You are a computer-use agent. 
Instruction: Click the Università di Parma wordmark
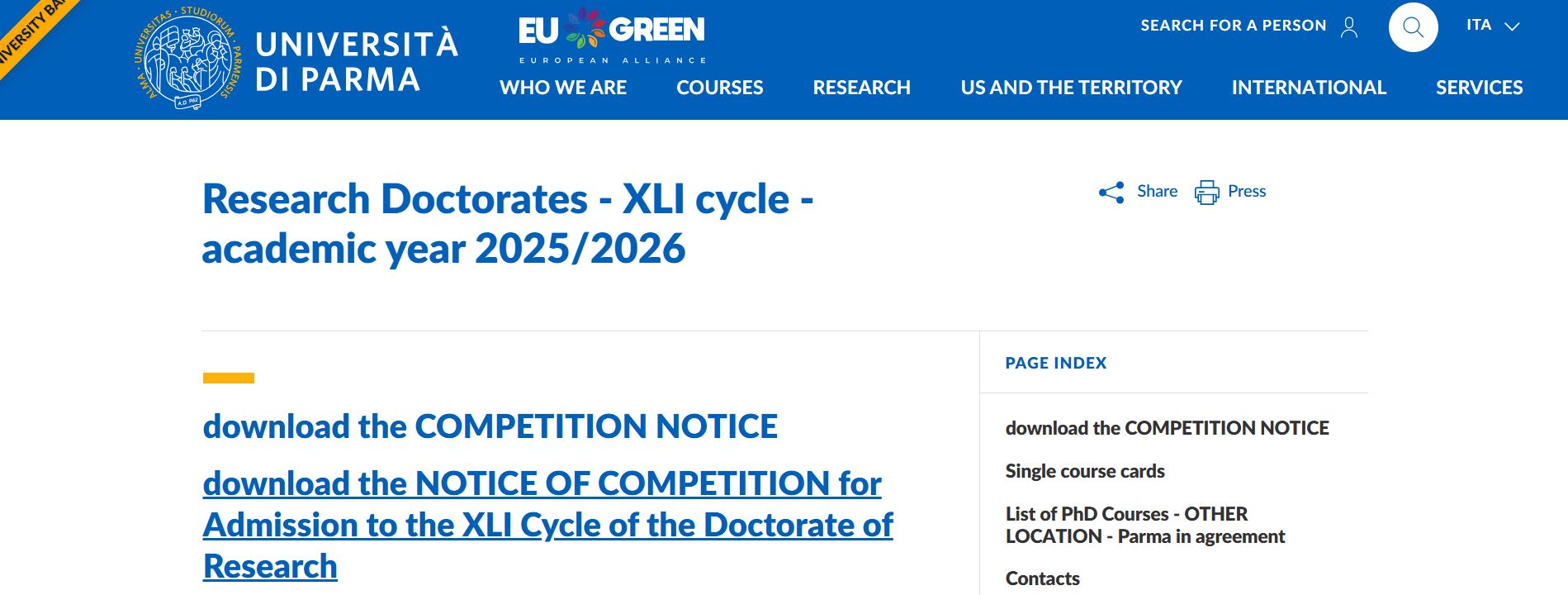(356, 62)
